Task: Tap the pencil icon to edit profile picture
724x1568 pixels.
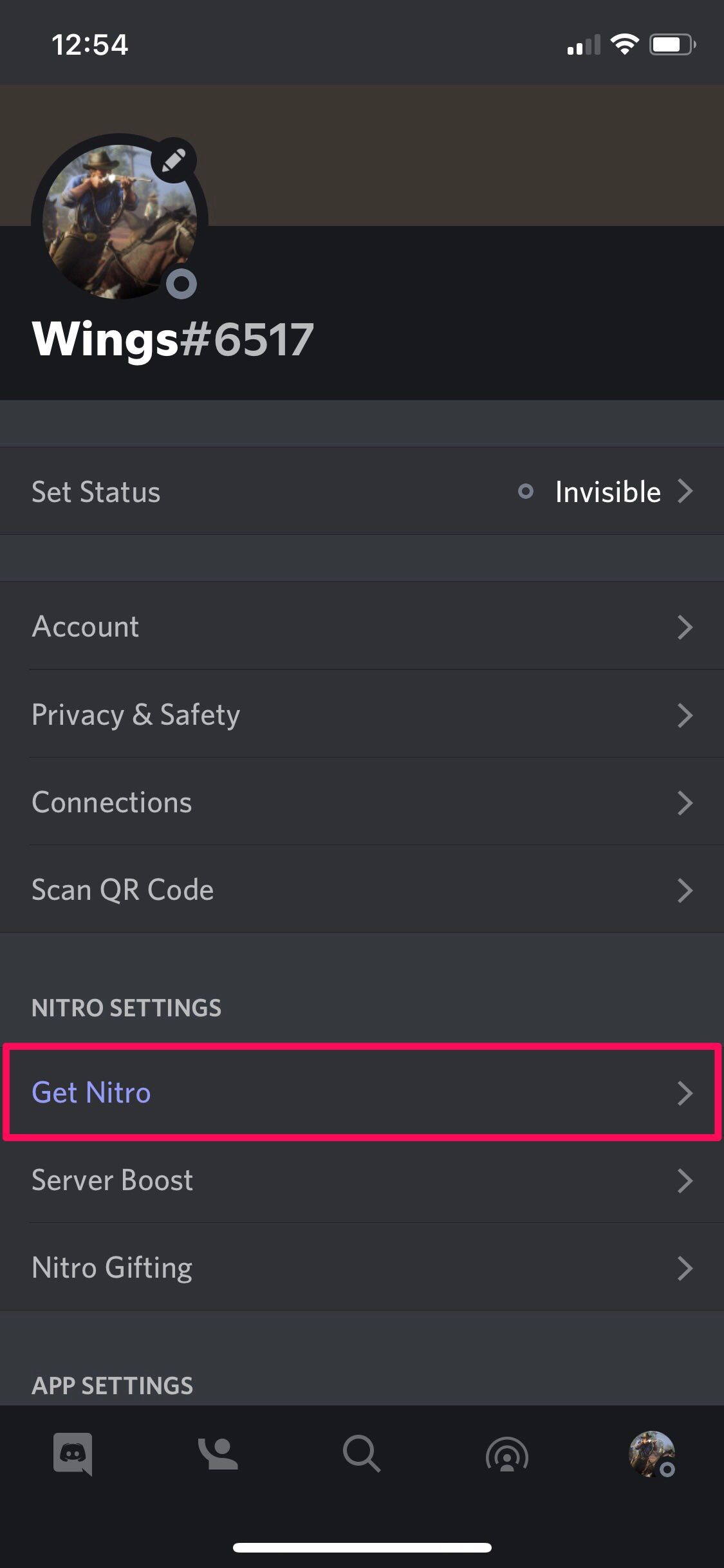Action: coord(172,161)
